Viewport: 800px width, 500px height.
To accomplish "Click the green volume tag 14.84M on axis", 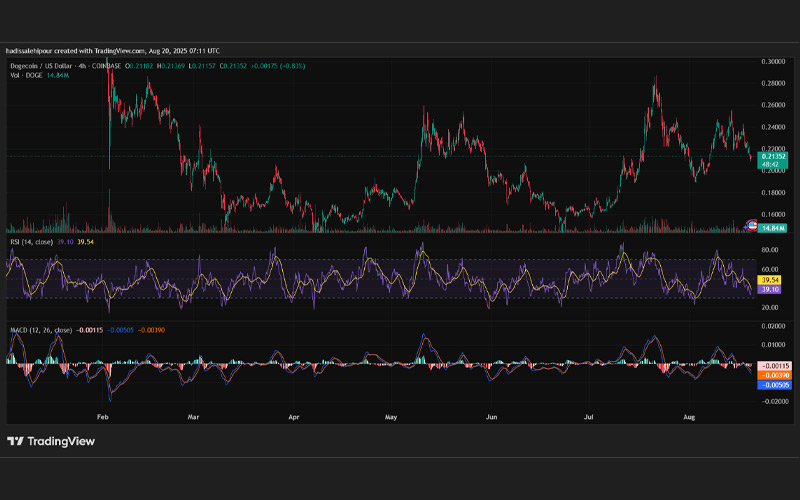I will pos(772,228).
